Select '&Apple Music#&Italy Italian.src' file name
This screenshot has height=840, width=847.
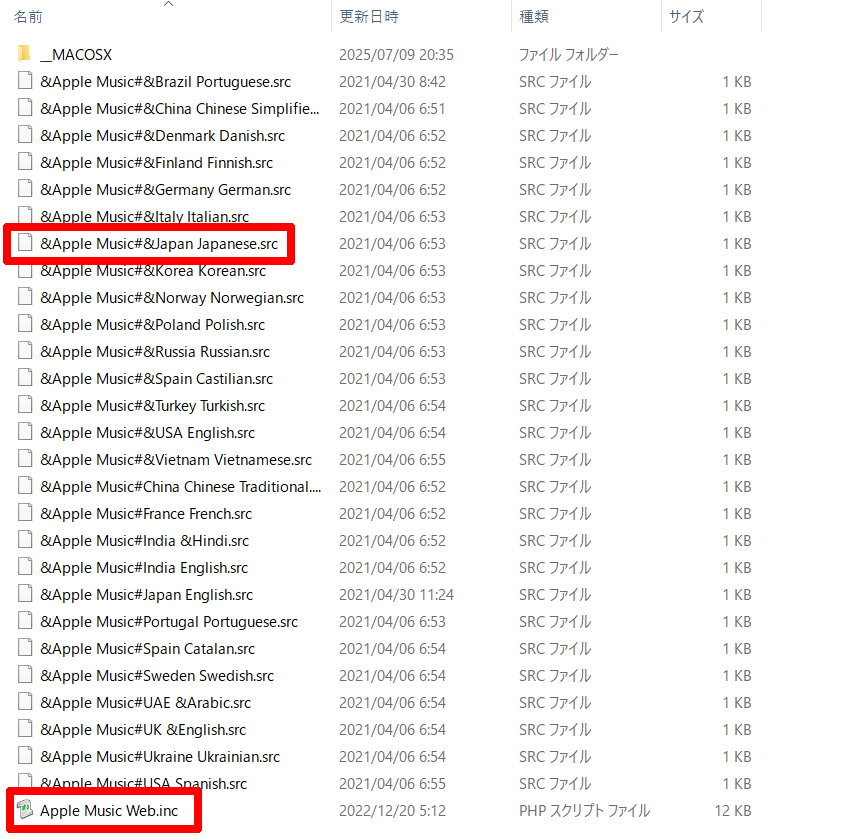click(145, 217)
